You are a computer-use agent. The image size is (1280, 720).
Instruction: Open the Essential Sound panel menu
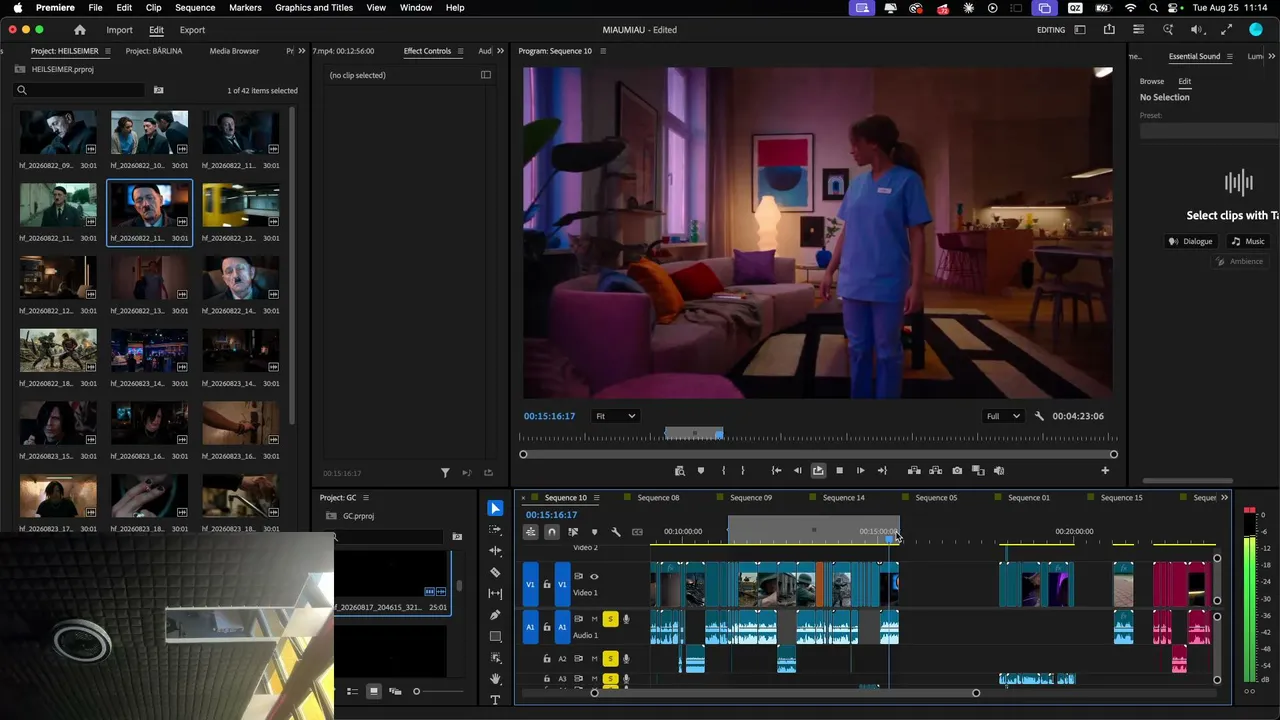[x=1230, y=57]
